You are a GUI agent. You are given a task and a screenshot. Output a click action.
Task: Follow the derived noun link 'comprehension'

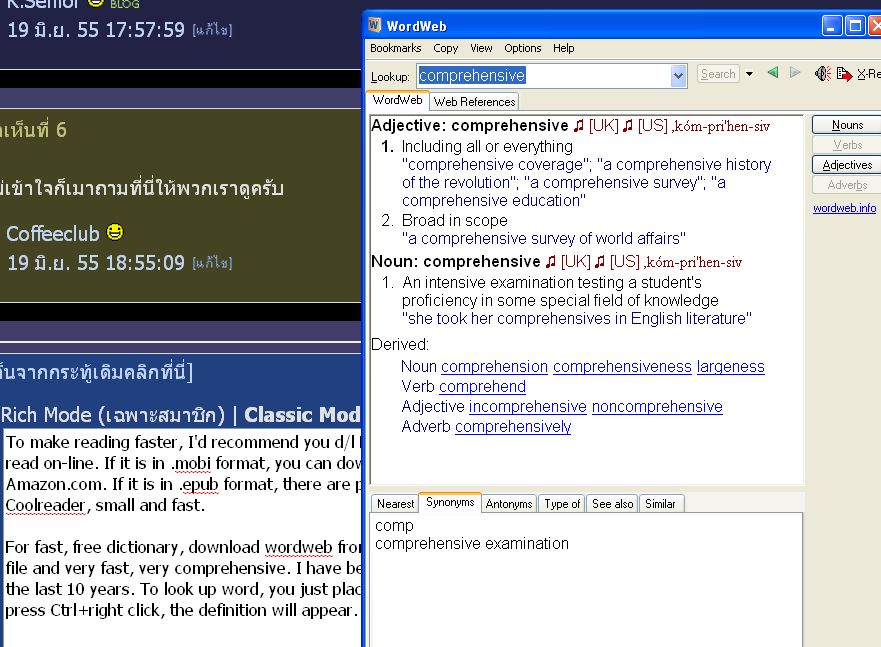(x=494, y=366)
